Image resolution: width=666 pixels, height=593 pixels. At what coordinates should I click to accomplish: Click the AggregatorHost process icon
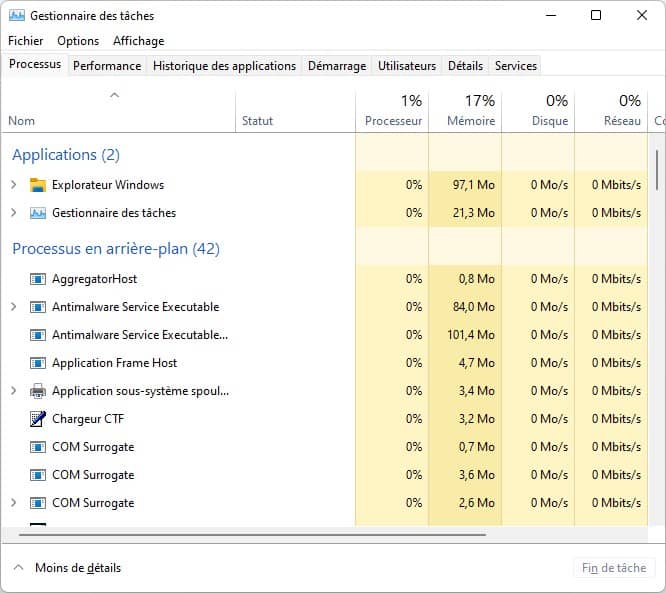tap(38, 279)
